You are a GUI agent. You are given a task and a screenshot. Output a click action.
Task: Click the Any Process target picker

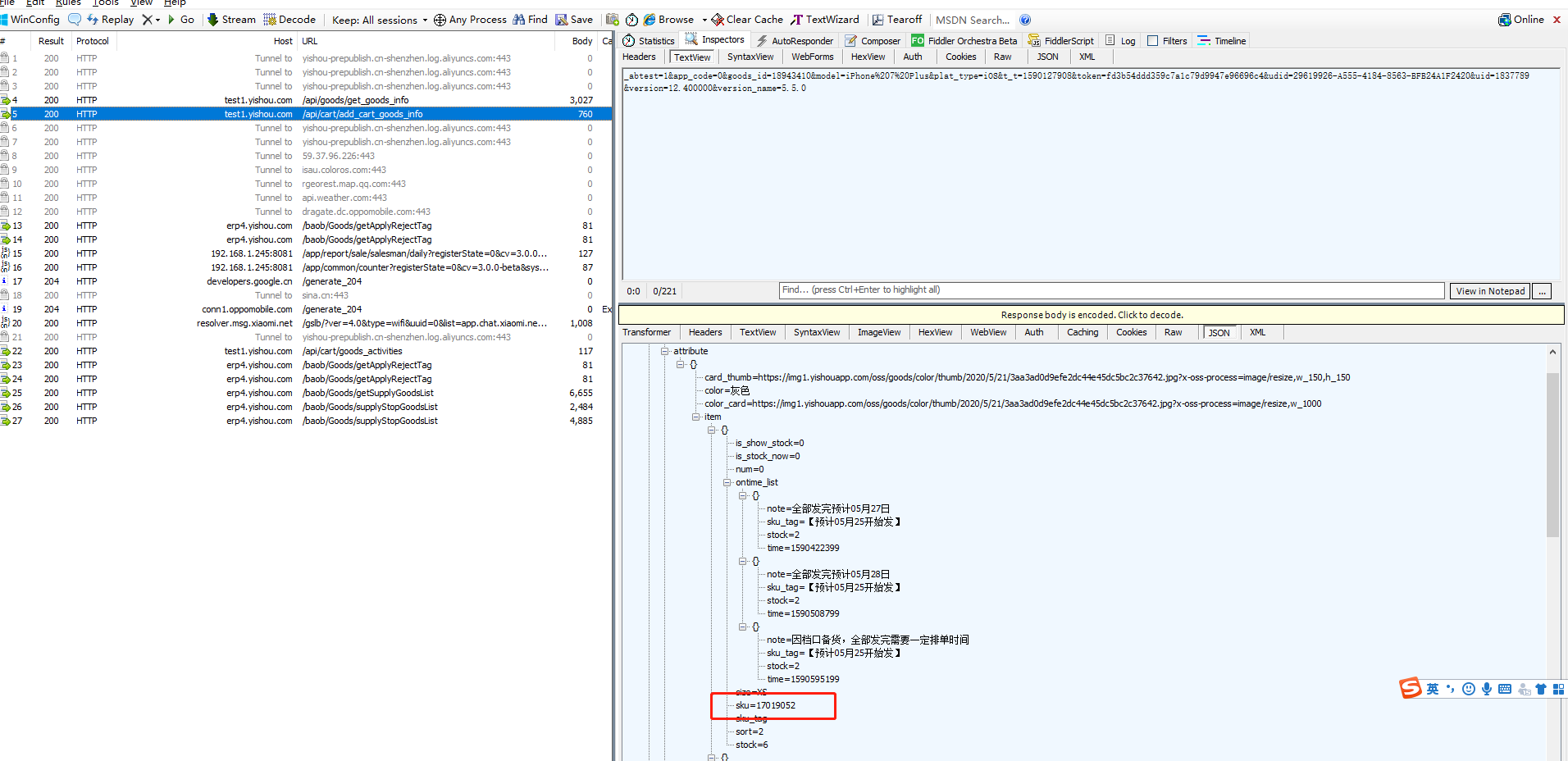[x=470, y=20]
